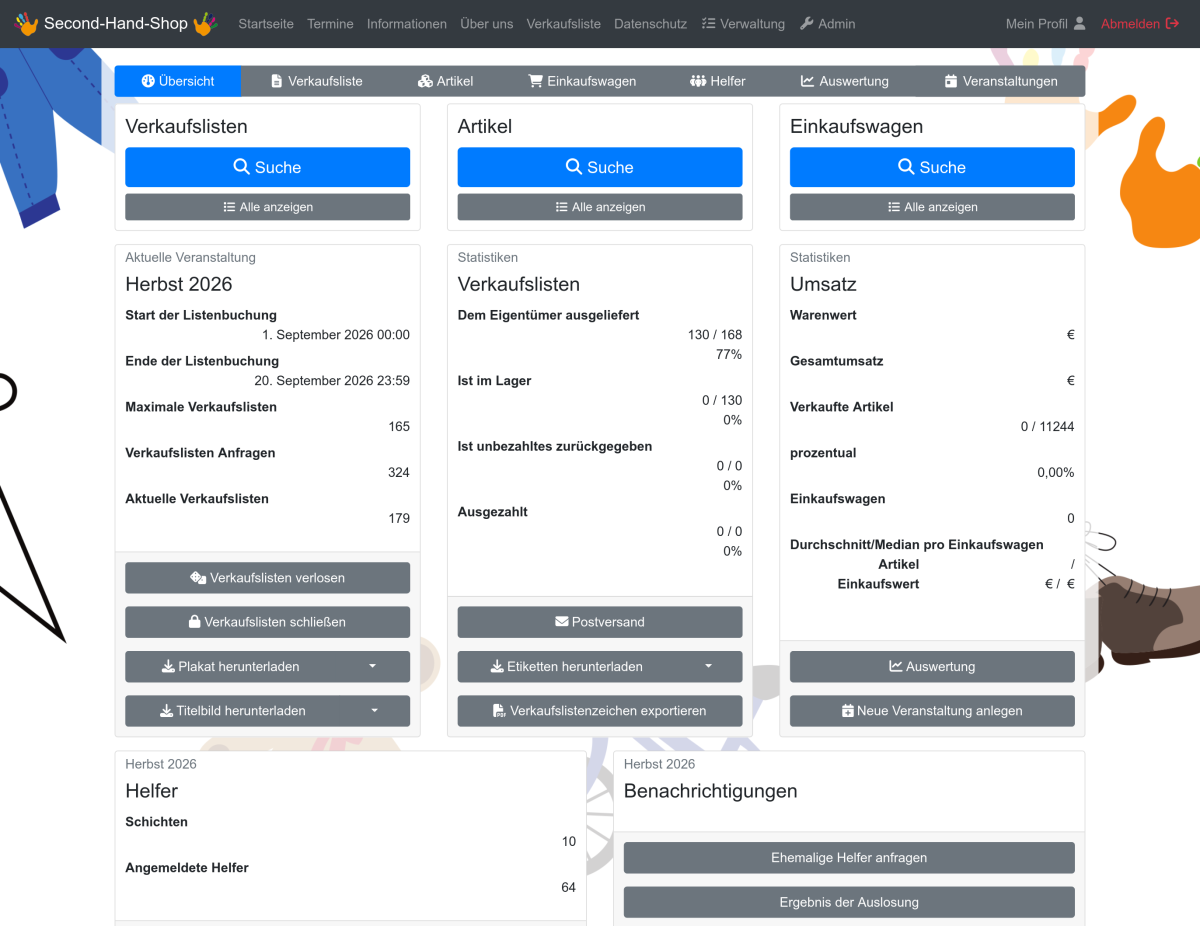
Task: Expand the Etiketten herunterladen dropdown arrow
Action: (x=708, y=666)
